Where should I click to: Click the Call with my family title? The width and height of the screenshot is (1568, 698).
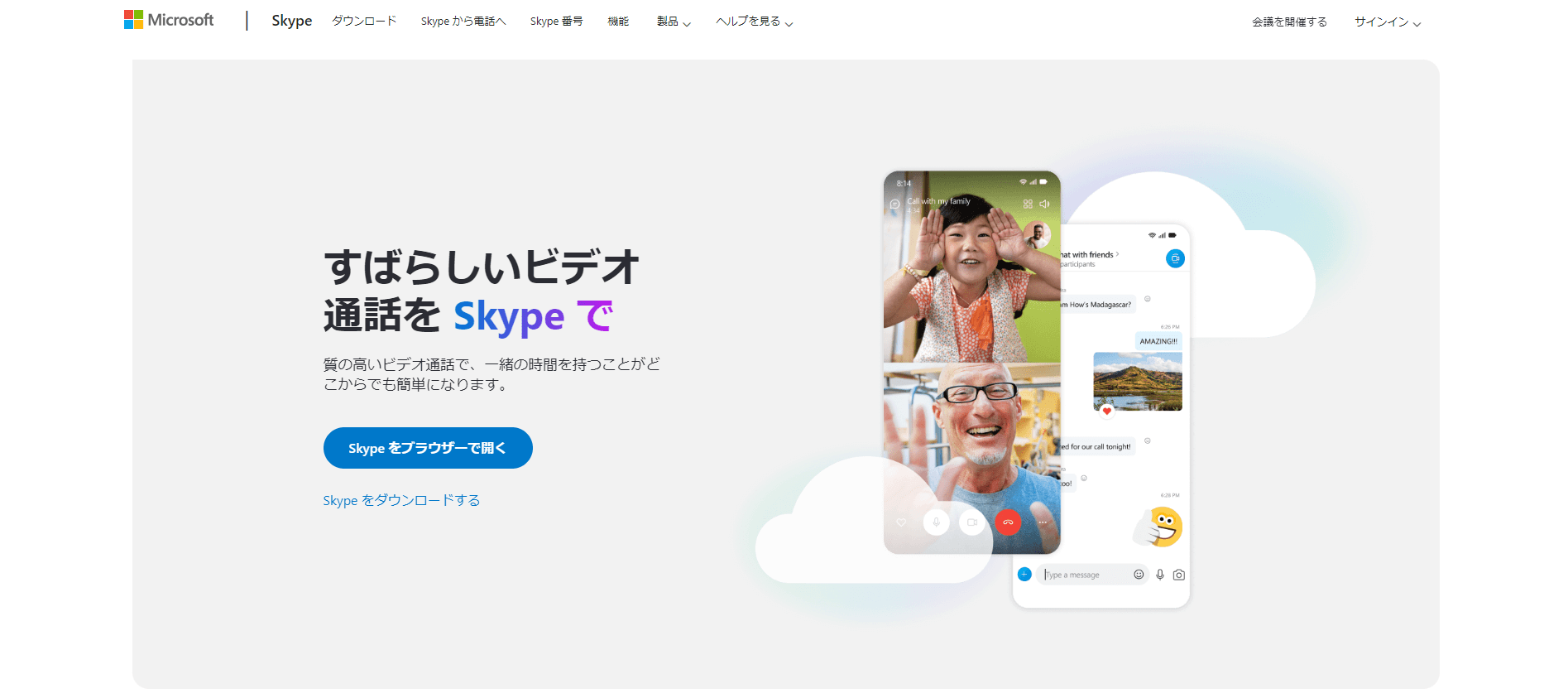coord(938,201)
